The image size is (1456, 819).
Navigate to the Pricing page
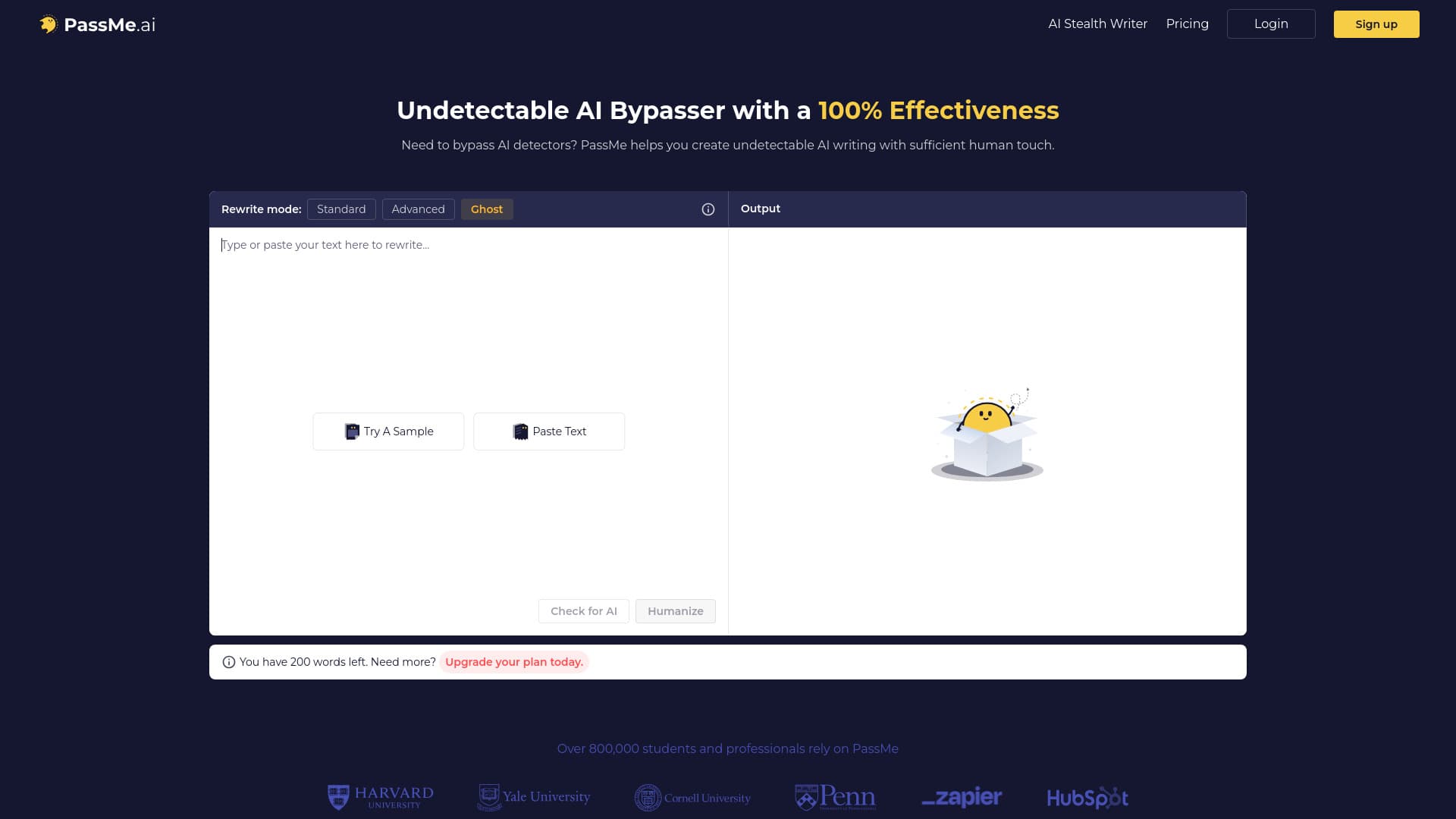[x=1187, y=24]
